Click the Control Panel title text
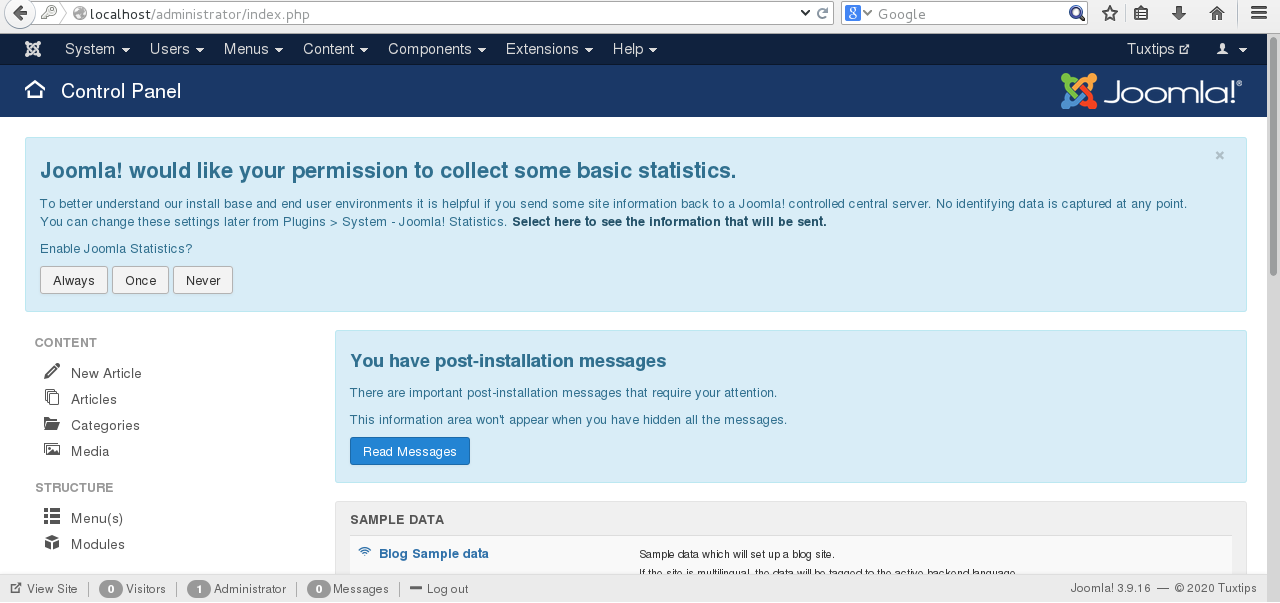 click(121, 91)
